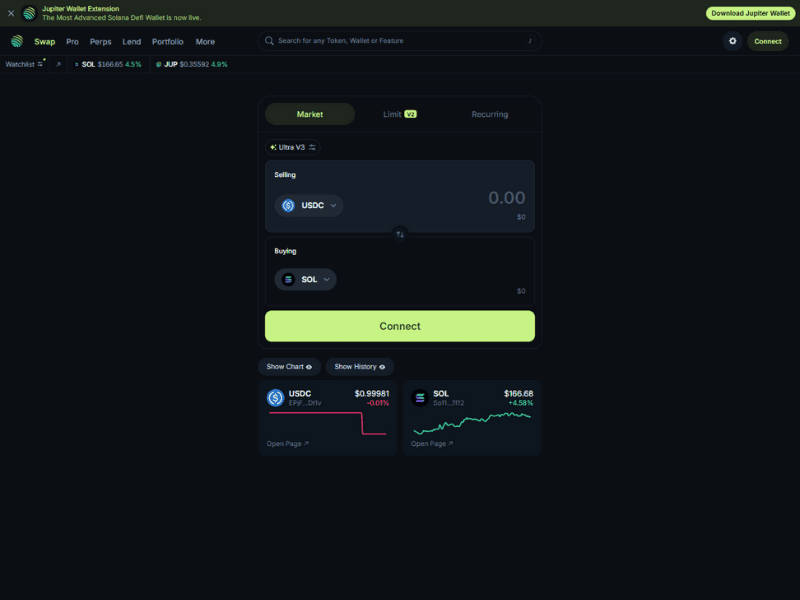Click the Download Jupiter Wallet button
This screenshot has width=800, height=600.
point(750,13)
